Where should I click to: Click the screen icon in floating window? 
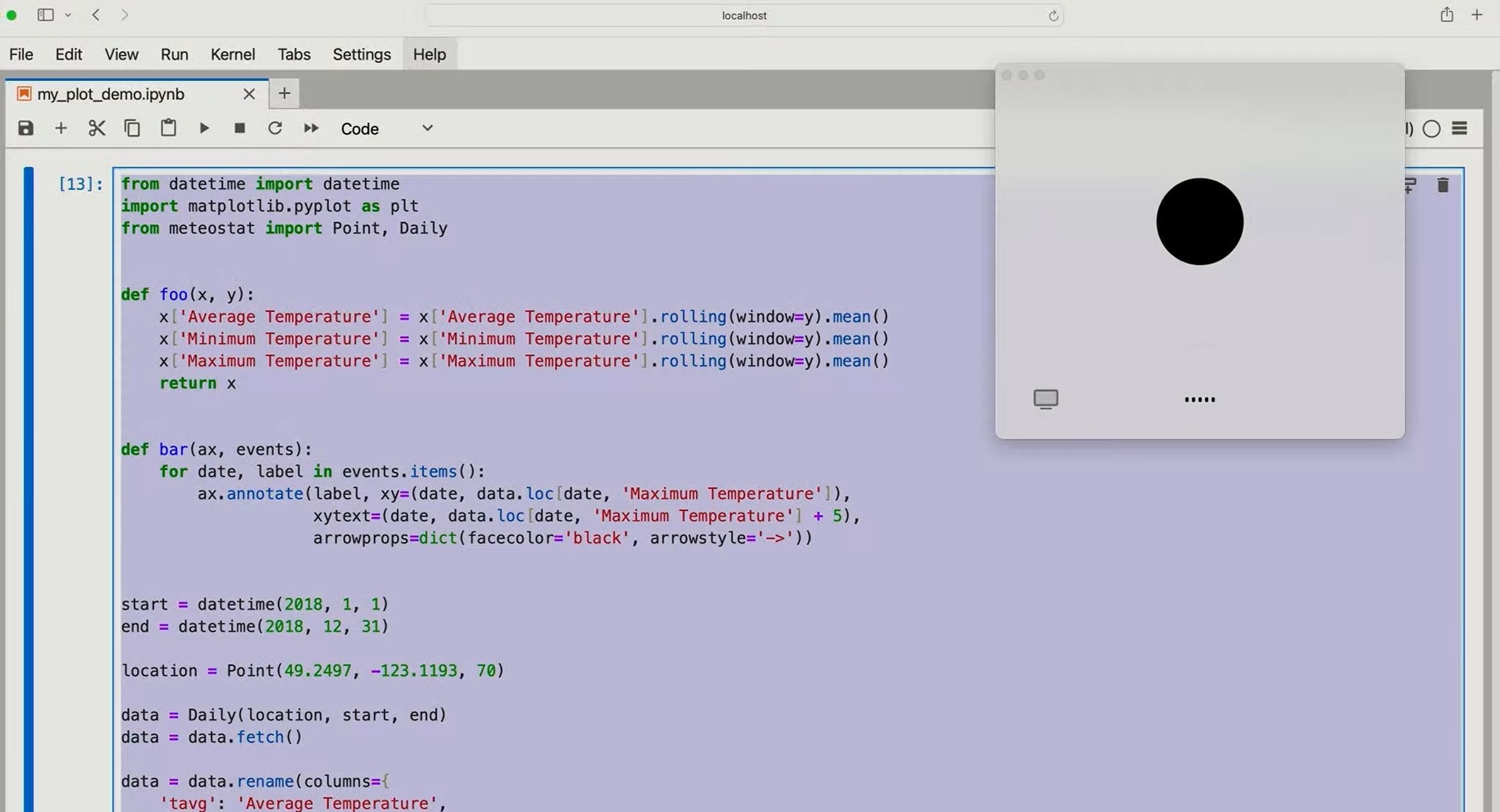1045,399
